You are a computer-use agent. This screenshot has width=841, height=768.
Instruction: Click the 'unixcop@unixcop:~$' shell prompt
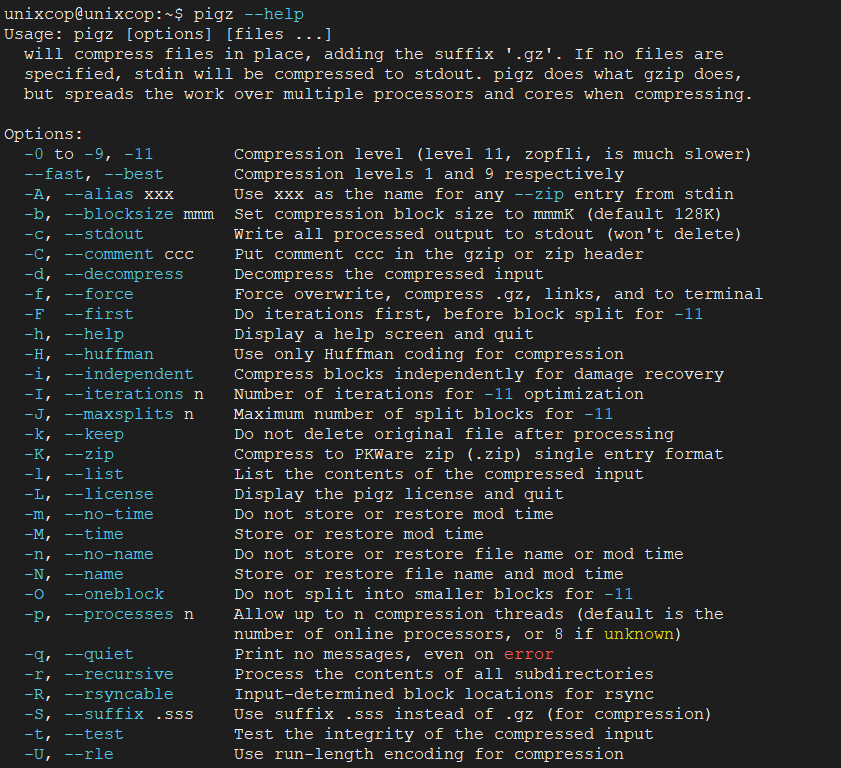93,14
